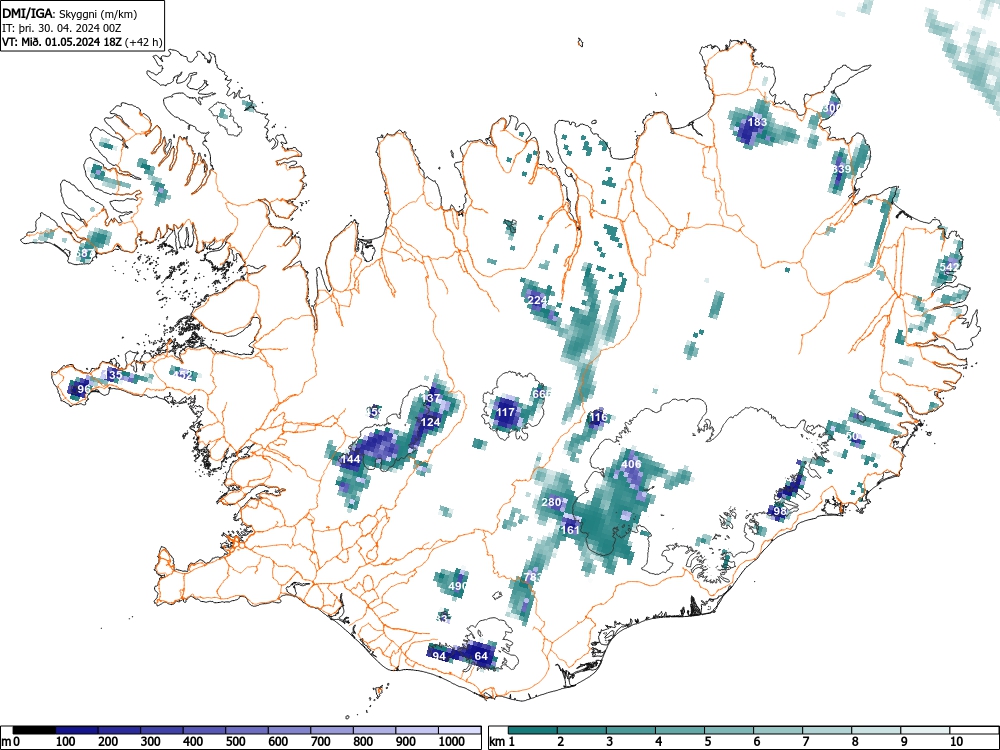Click the black 0–100 m legend swatch

pos(34,730)
